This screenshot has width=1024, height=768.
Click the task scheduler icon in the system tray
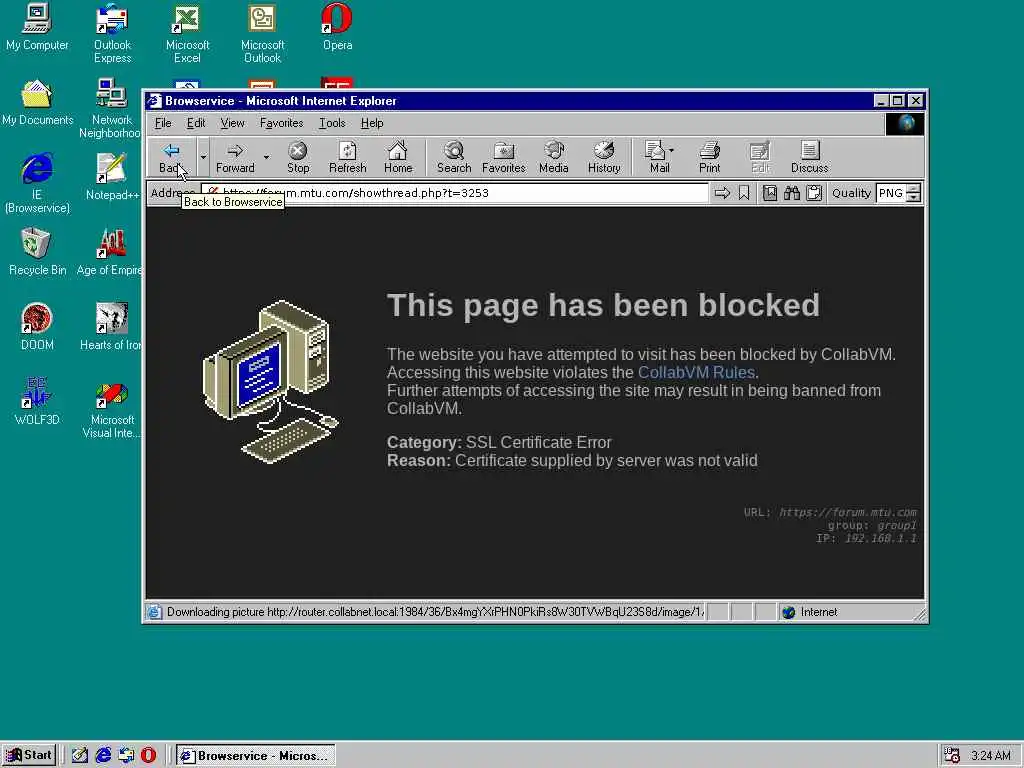[952, 756]
